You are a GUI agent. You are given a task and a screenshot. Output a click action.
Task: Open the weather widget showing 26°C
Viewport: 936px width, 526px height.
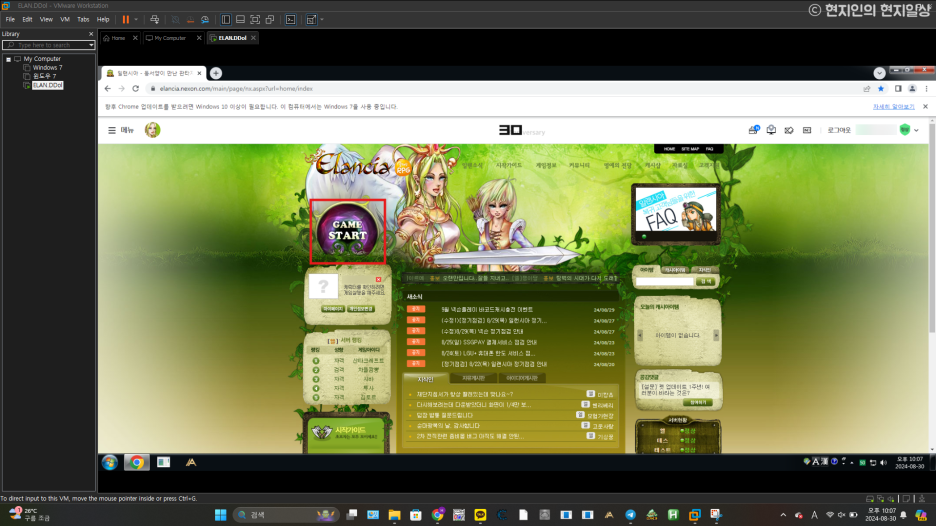point(30,515)
